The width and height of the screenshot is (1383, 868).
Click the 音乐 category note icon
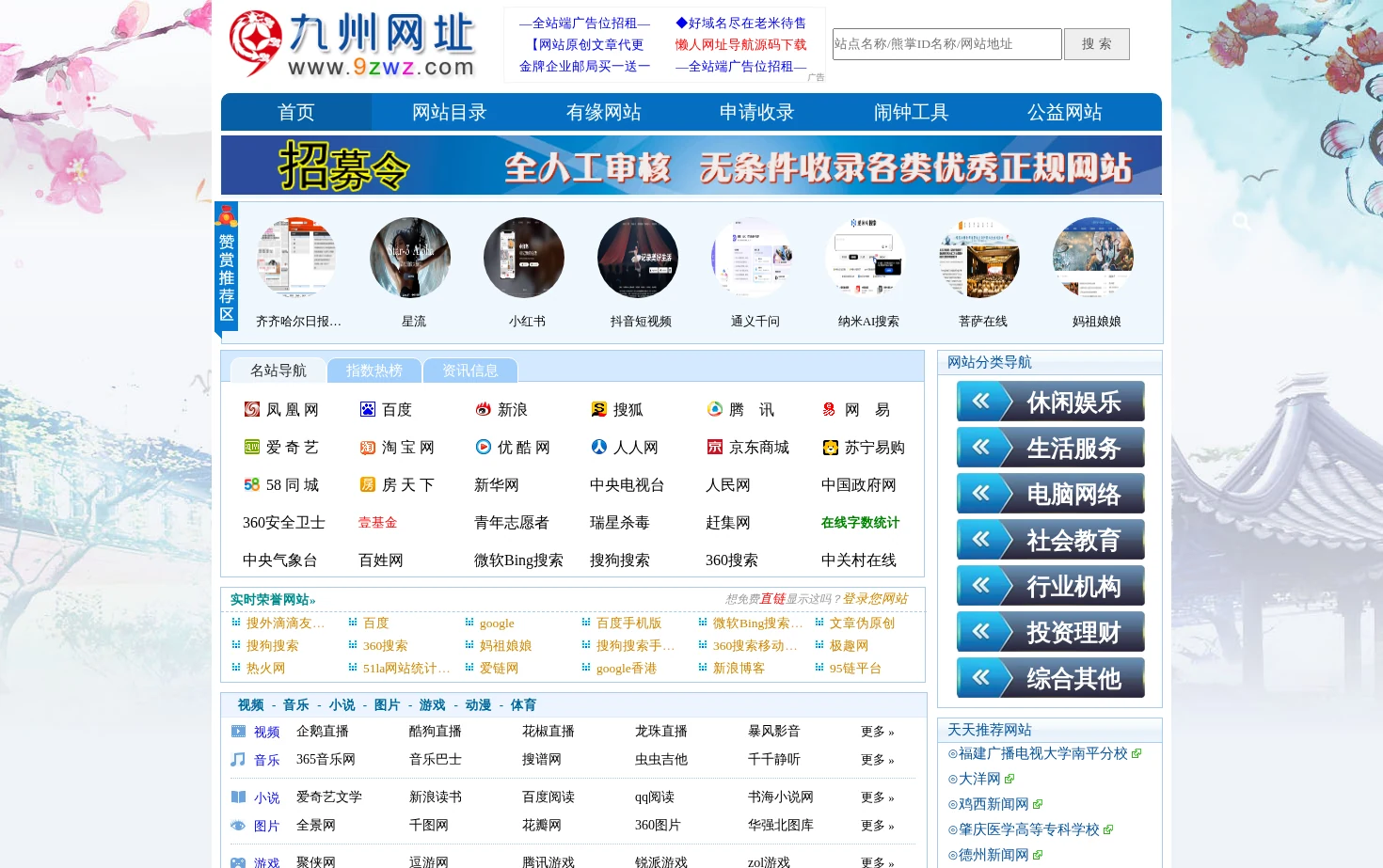[x=238, y=759]
